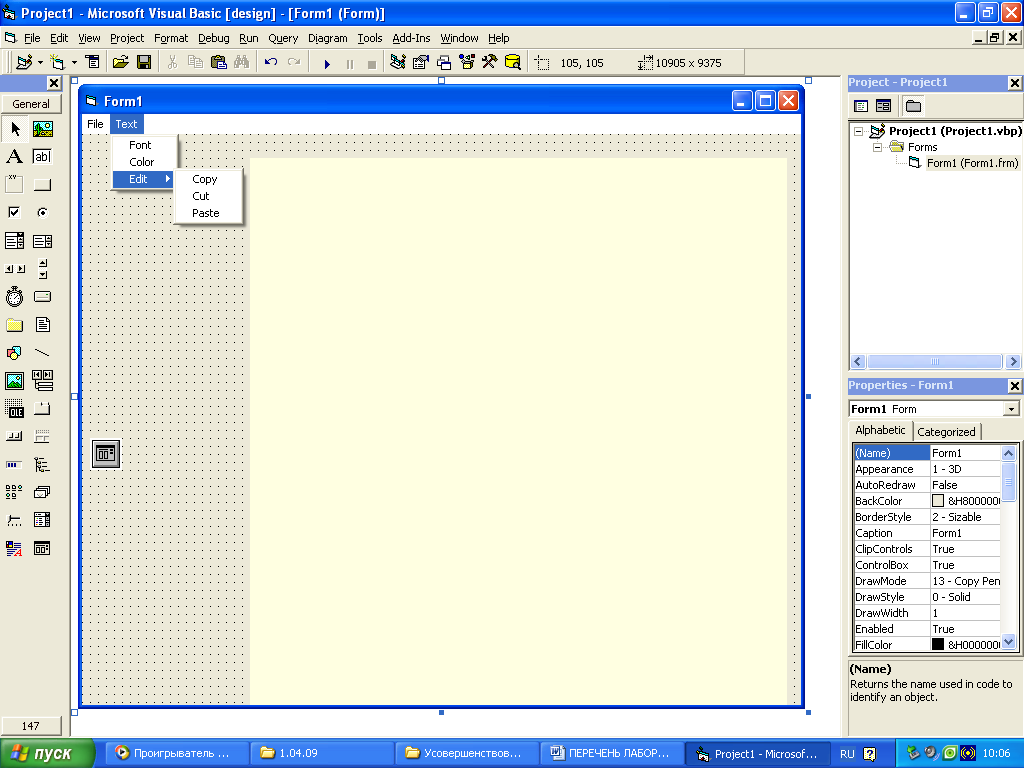Select the PictureBox control in toolbox
The image size is (1024, 768).
[x=42, y=129]
